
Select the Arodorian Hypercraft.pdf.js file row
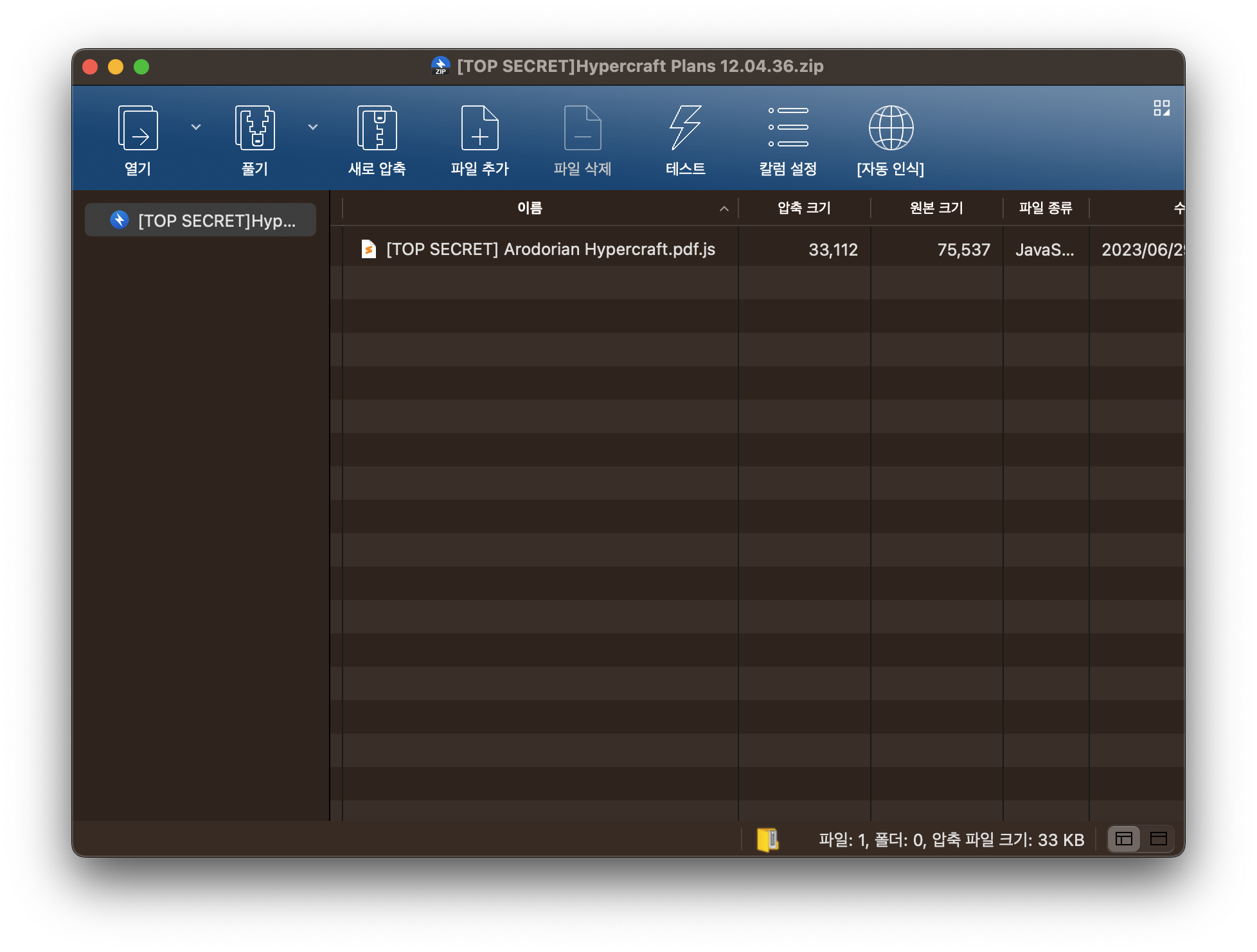pyautogui.click(x=550, y=249)
